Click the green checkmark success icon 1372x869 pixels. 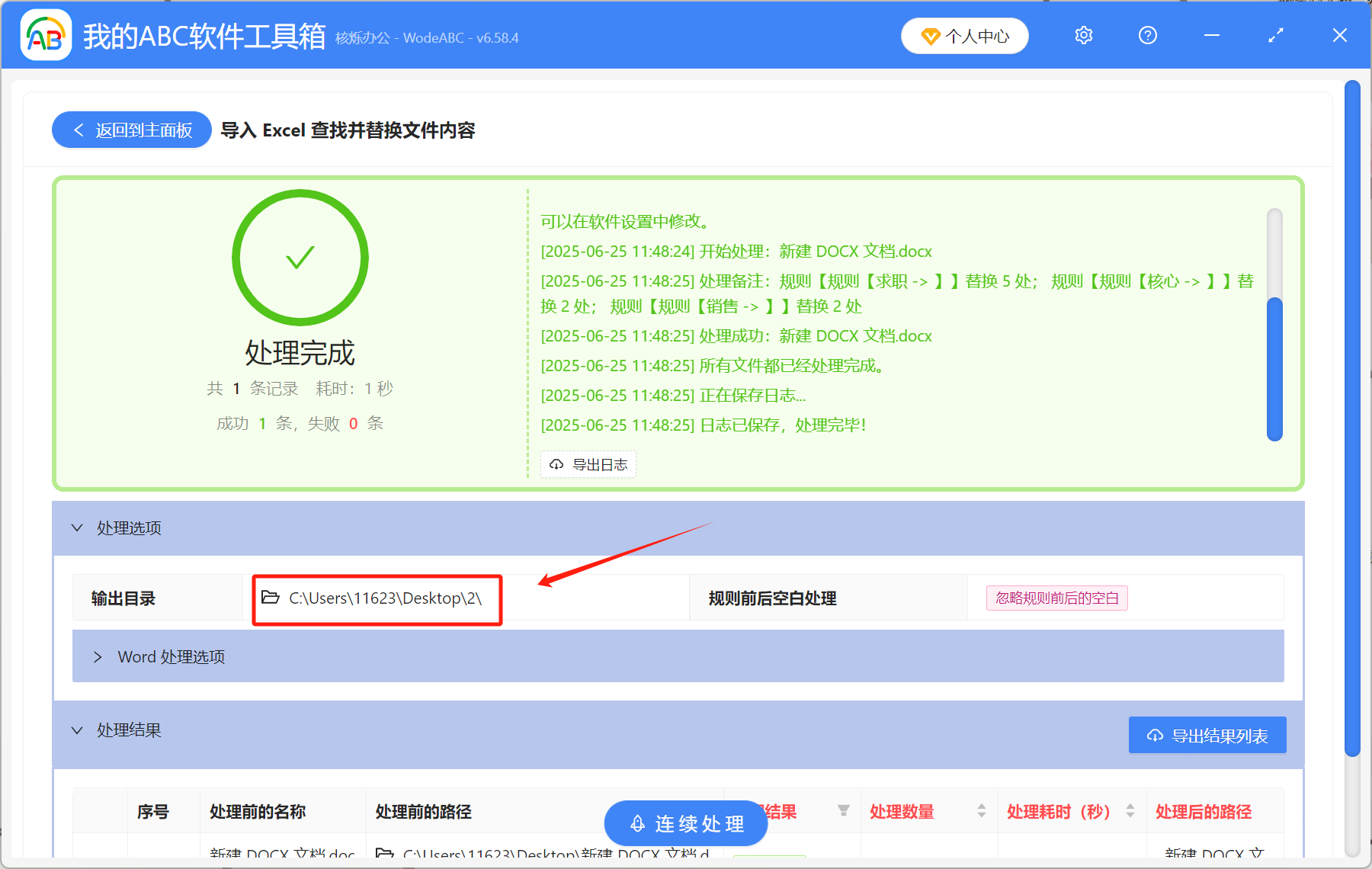click(300, 258)
